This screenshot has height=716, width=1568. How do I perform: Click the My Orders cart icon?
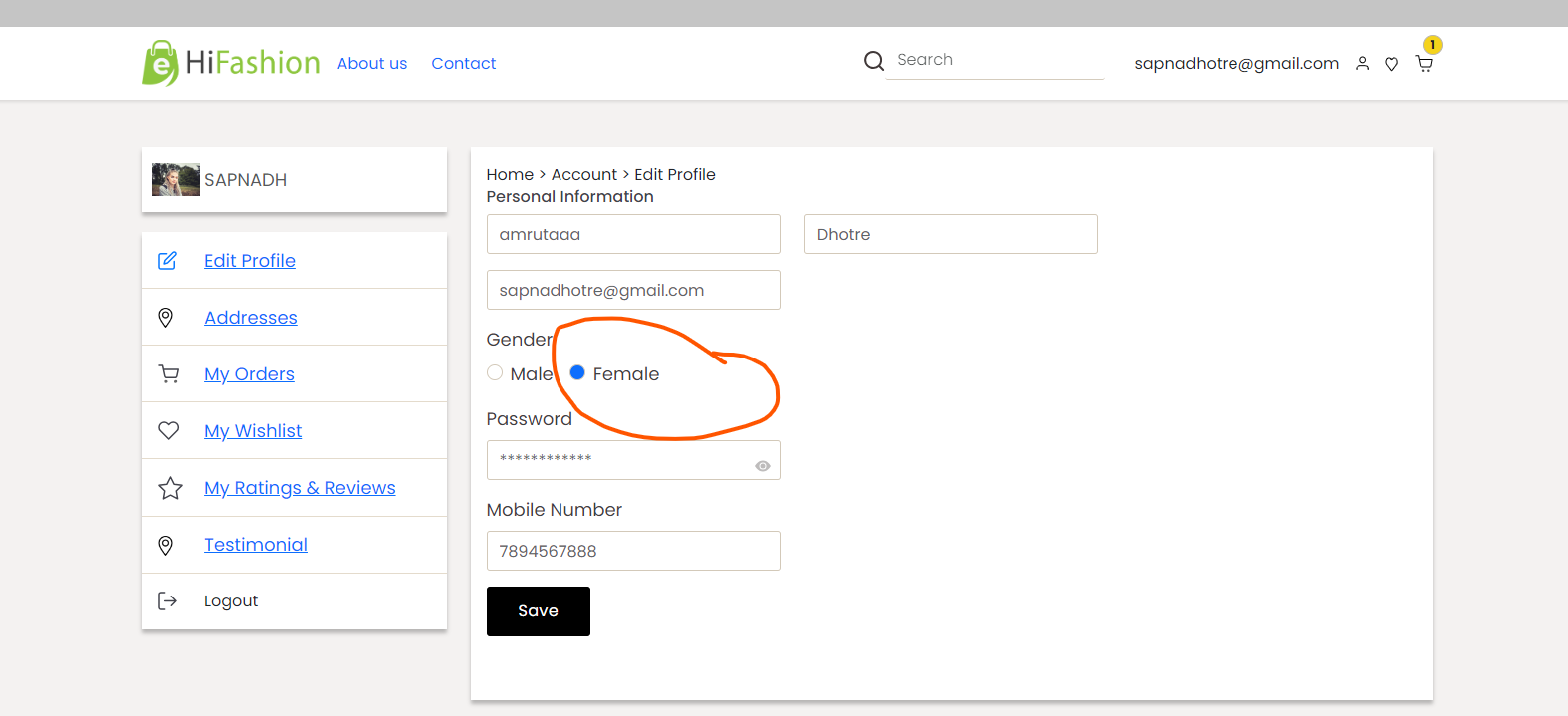click(x=169, y=374)
